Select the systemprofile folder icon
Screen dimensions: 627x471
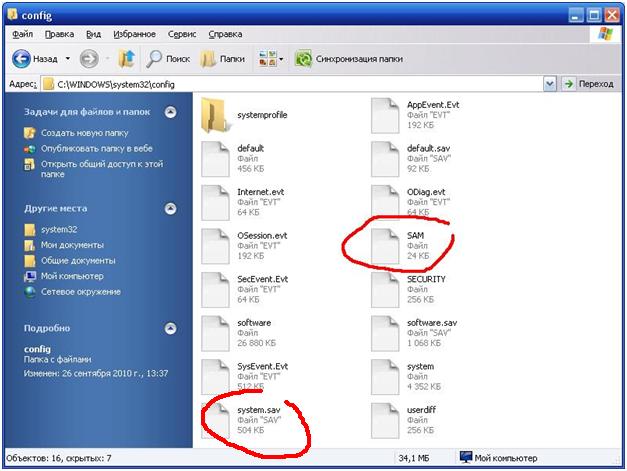coord(216,116)
